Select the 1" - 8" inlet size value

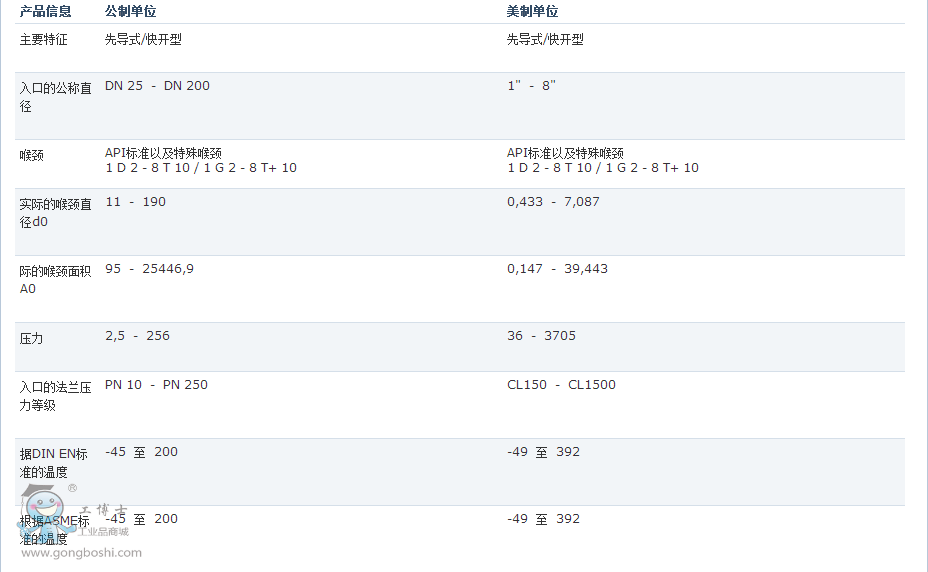[531, 86]
